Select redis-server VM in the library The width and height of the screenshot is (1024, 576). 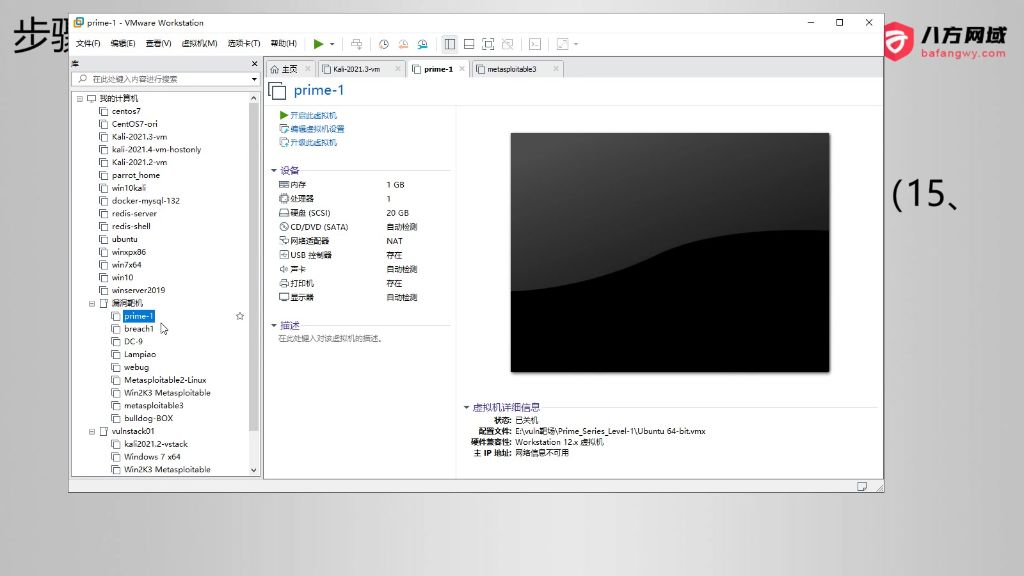click(134, 214)
